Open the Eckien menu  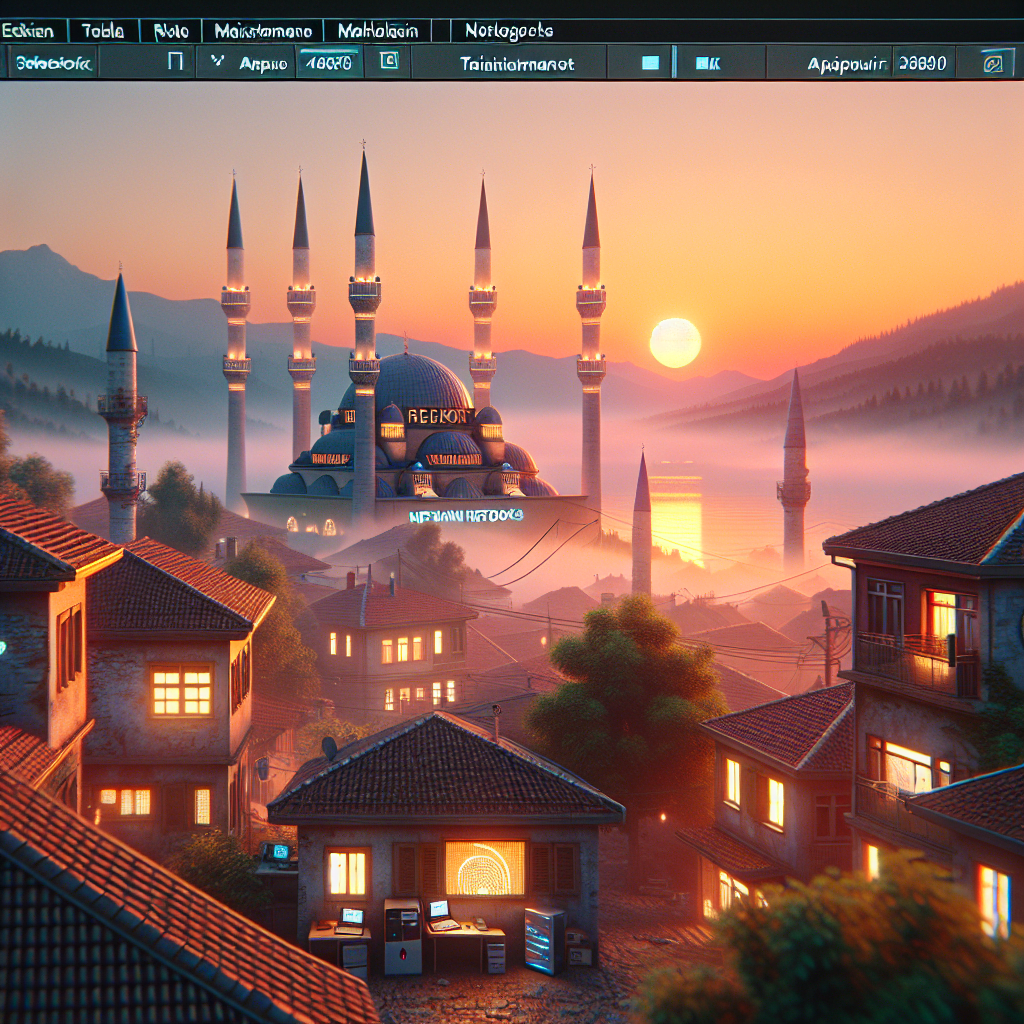26,31
